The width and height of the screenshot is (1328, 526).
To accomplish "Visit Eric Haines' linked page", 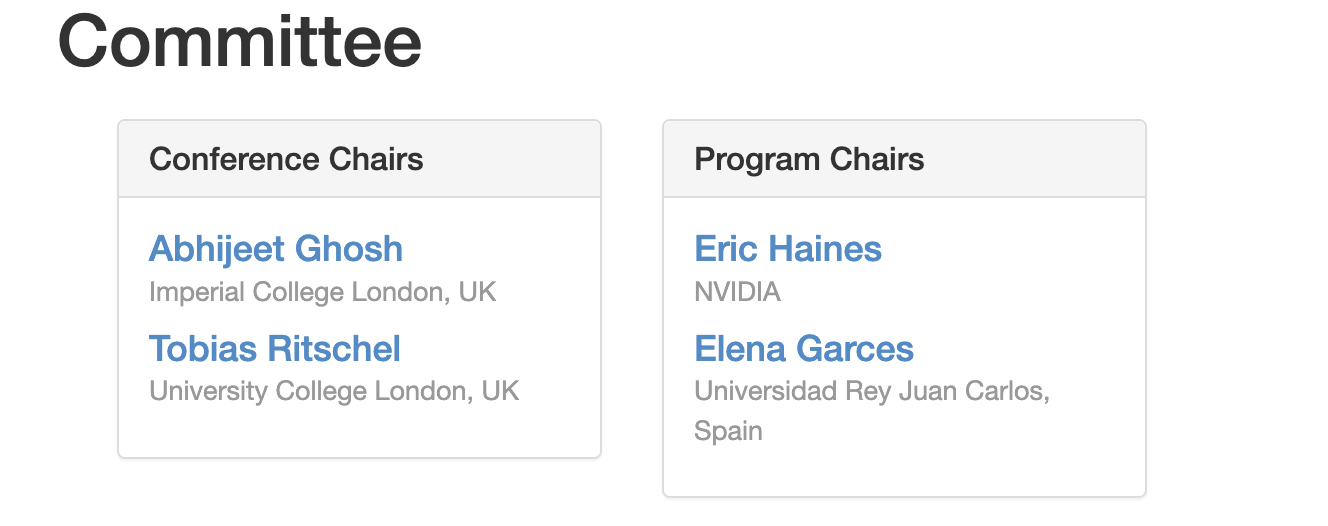I will (x=787, y=249).
